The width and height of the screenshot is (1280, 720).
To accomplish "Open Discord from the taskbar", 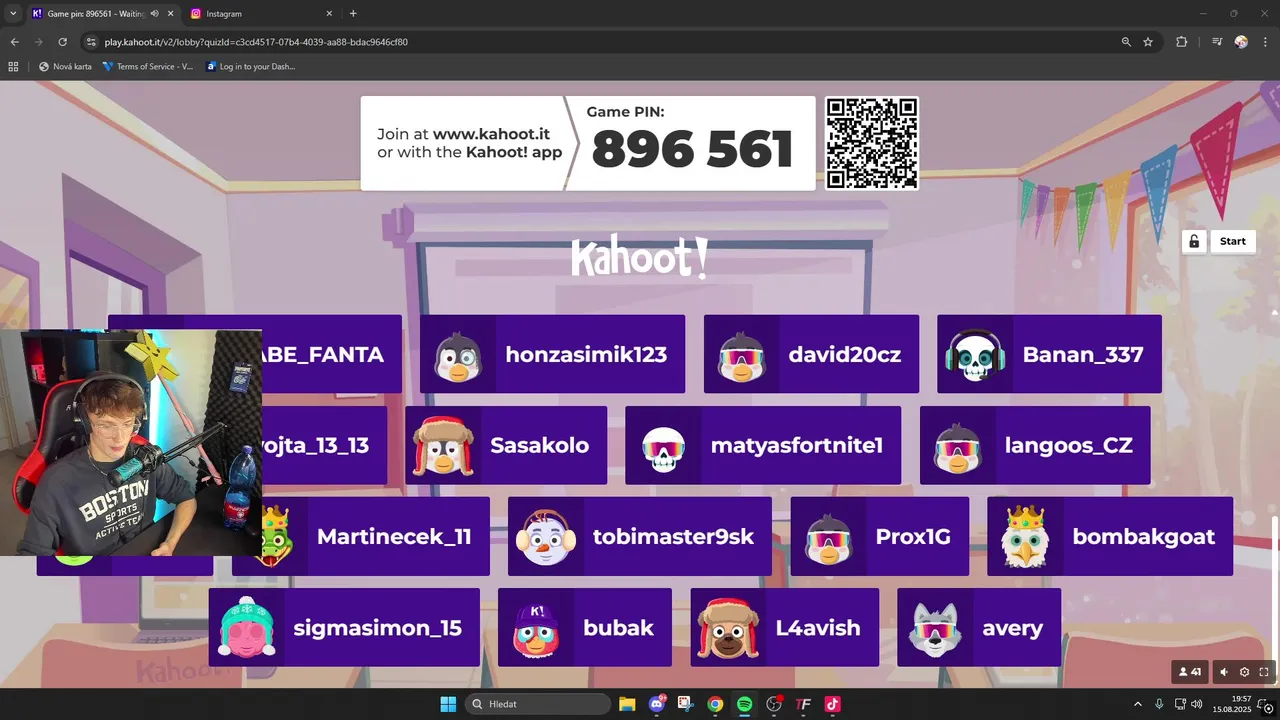I will 657,704.
